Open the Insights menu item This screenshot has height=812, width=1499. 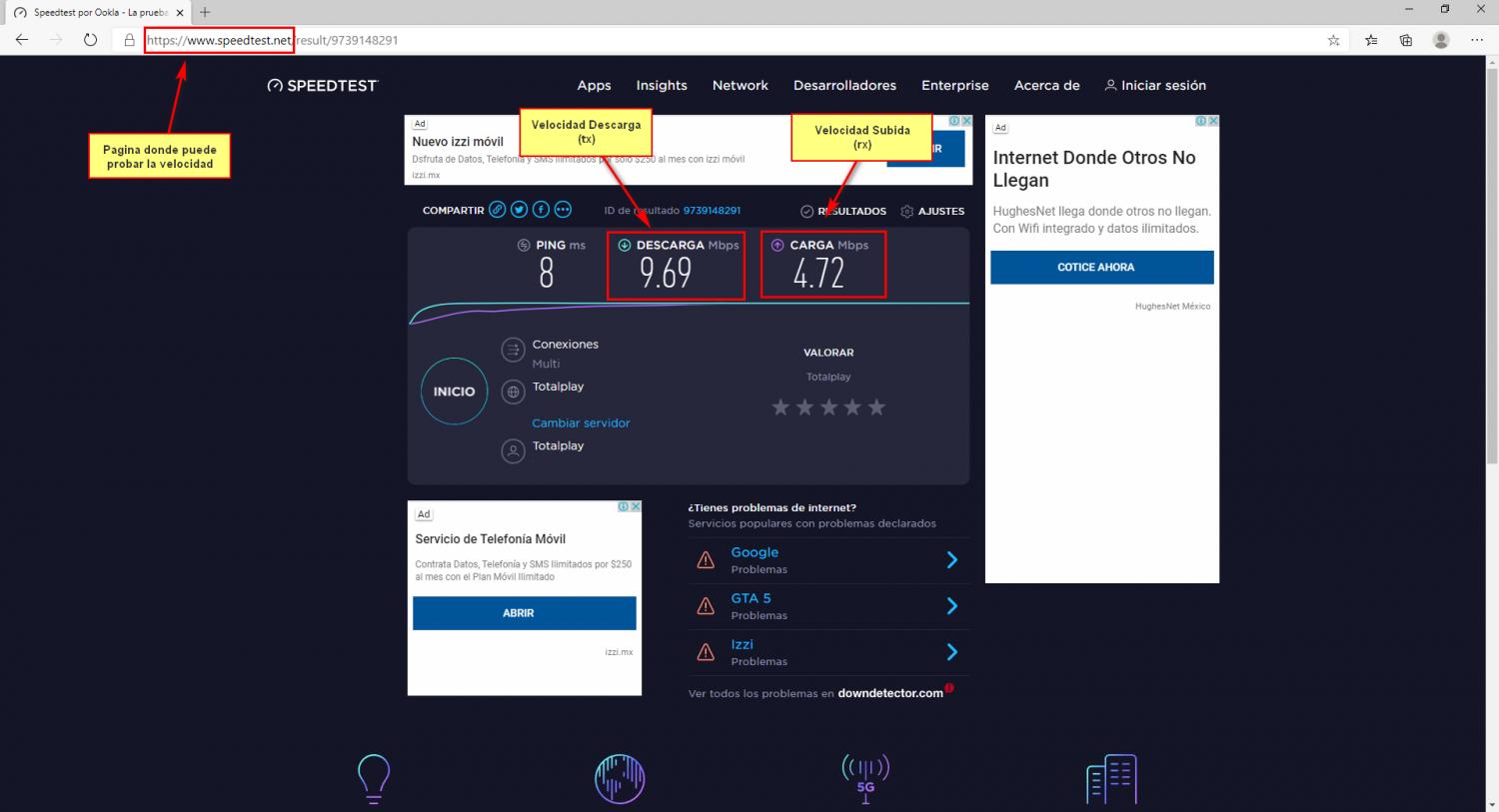662,86
